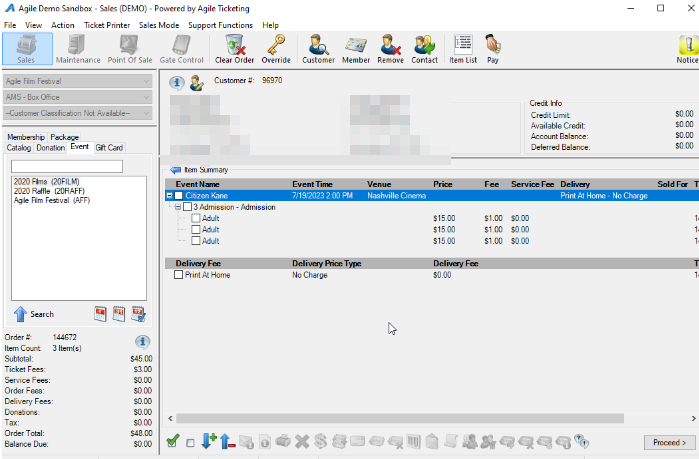Open the AMS - Box Office dropdown

coord(78,97)
